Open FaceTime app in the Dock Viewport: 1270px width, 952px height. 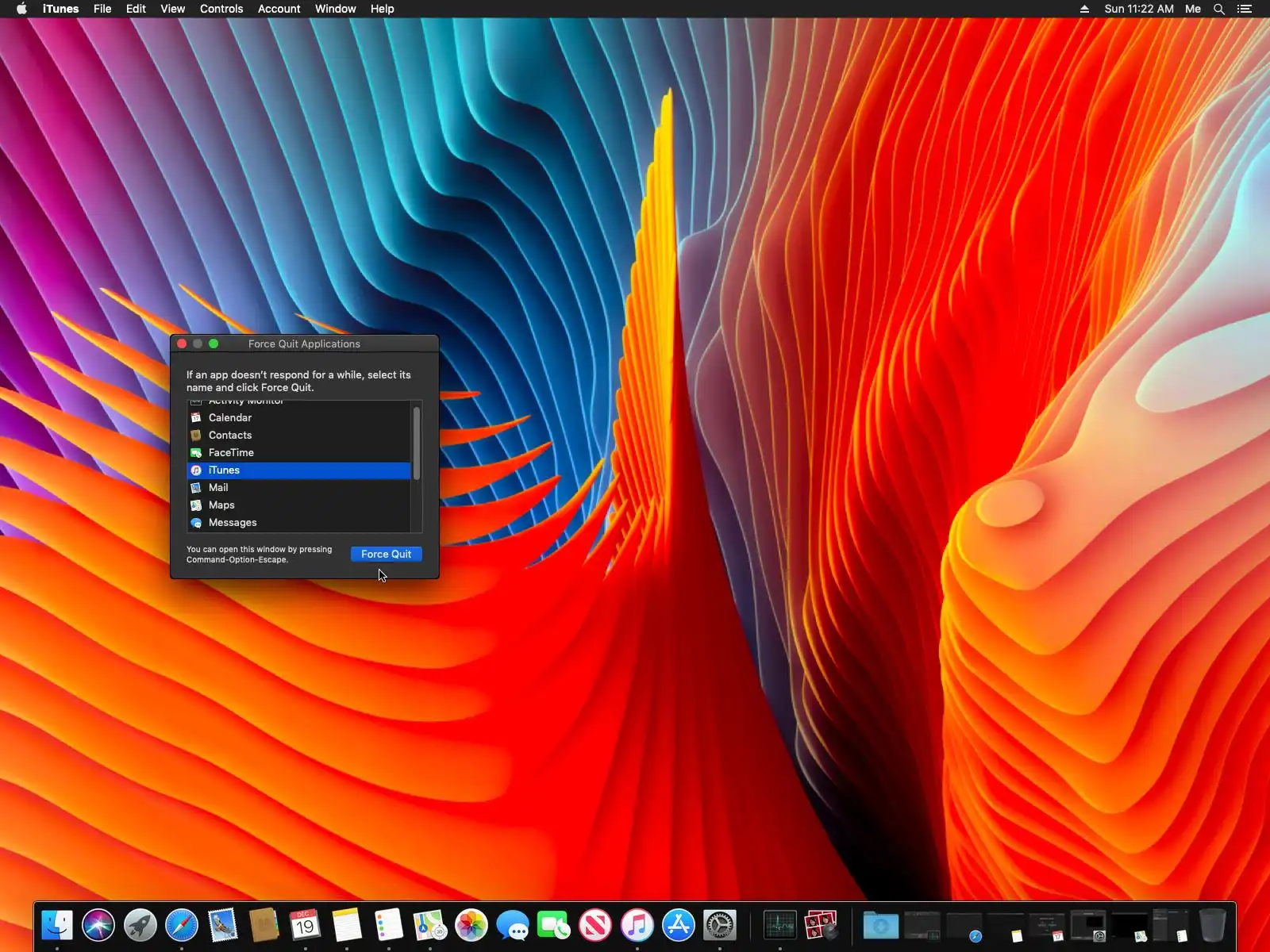coord(554,925)
